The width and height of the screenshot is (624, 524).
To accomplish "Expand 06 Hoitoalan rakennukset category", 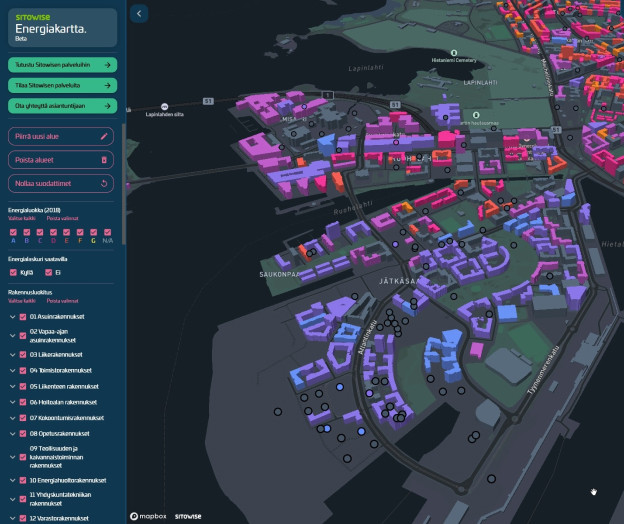I will [12, 402].
